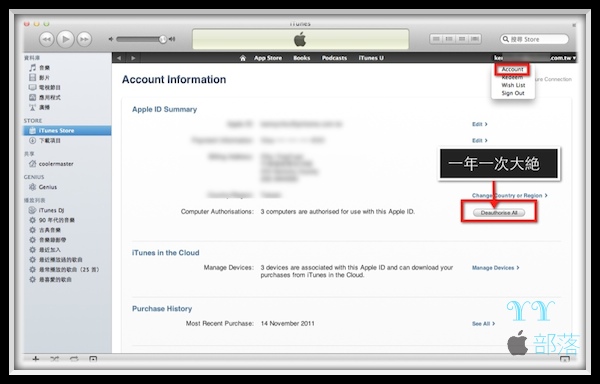Open the Manage Devices link
This screenshot has height=384, width=600.
[x=496, y=268]
